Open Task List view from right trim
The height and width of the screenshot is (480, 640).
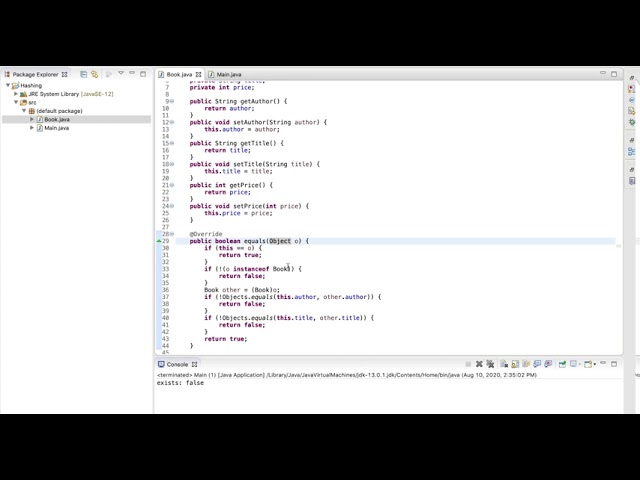click(x=632, y=89)
